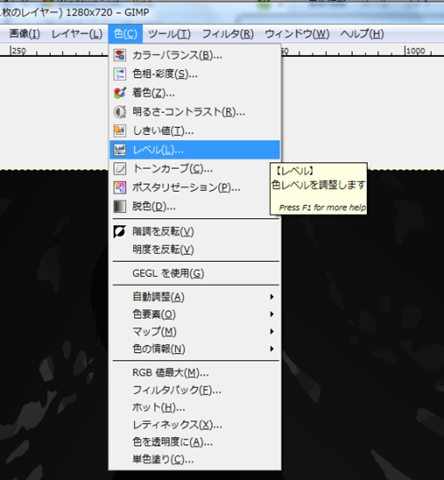This screenshot has height=480, width=444.
Task: Choose ポスタリゼーション(P)... menu entry
Action: (x=195, y=187)
